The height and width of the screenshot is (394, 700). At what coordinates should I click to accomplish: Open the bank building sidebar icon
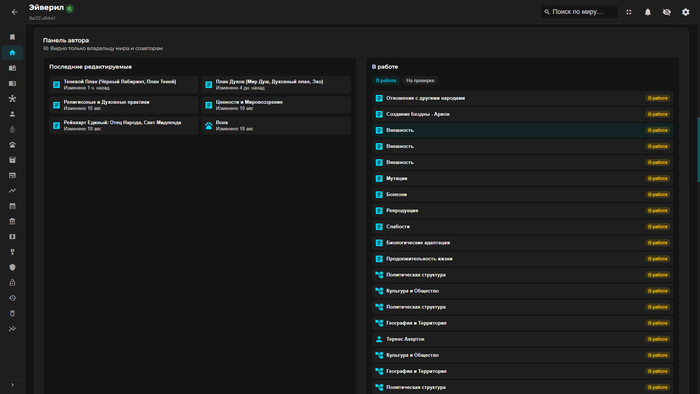[12, 221]
